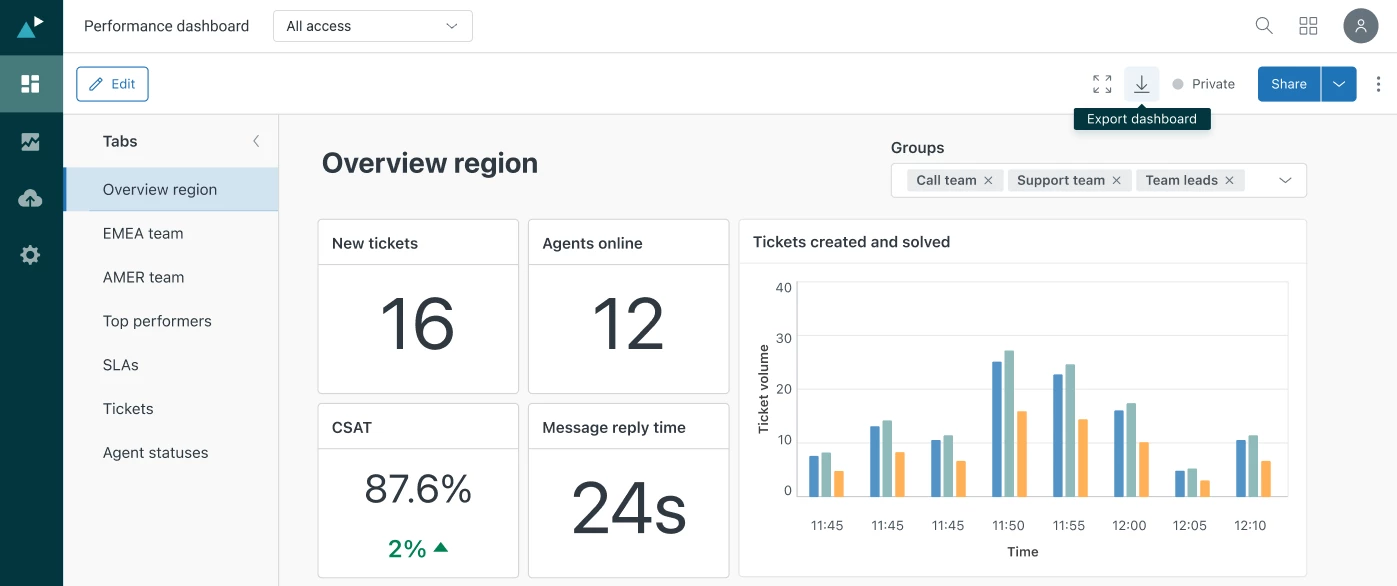Open the All access dropdown
Viewport: 1397px width, 586px height.
[x=372, y=26]
